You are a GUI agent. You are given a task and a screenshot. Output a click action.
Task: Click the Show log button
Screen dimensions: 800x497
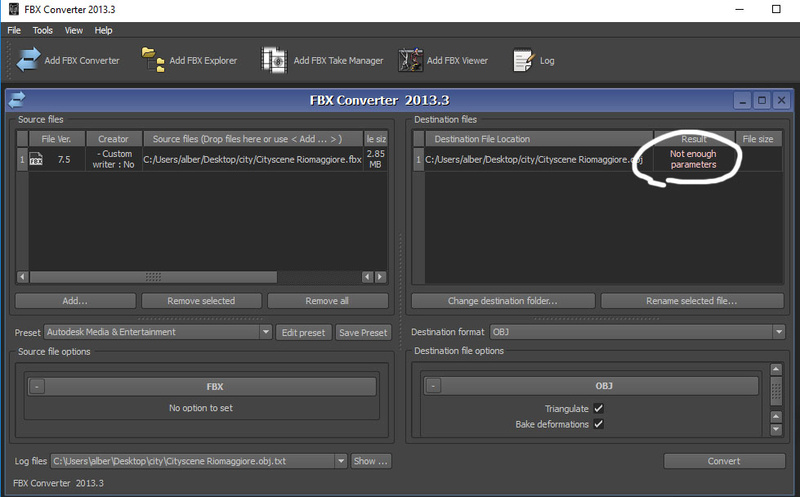tap(371, 461)
